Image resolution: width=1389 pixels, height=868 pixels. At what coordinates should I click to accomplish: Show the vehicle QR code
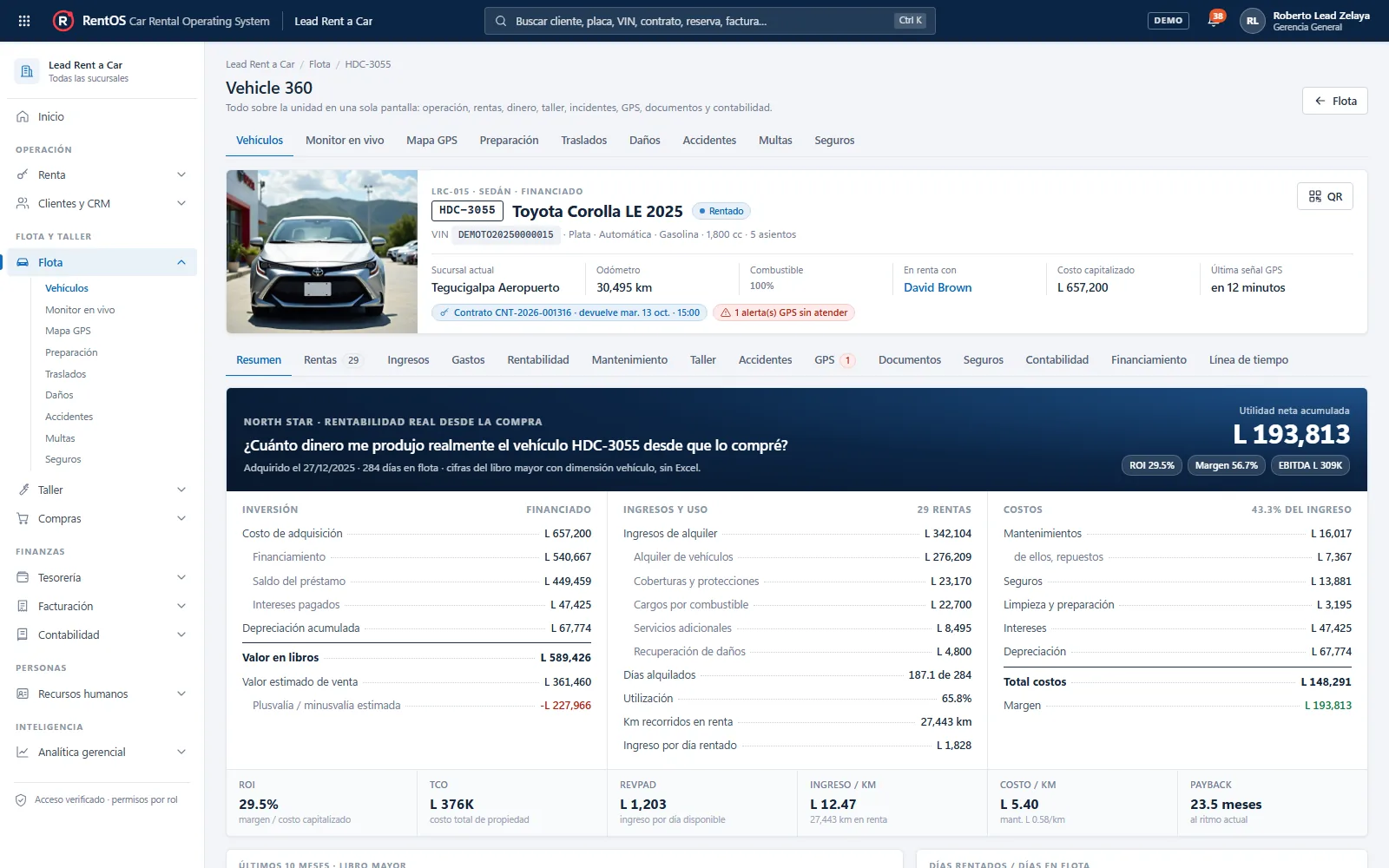point(1325,196)
